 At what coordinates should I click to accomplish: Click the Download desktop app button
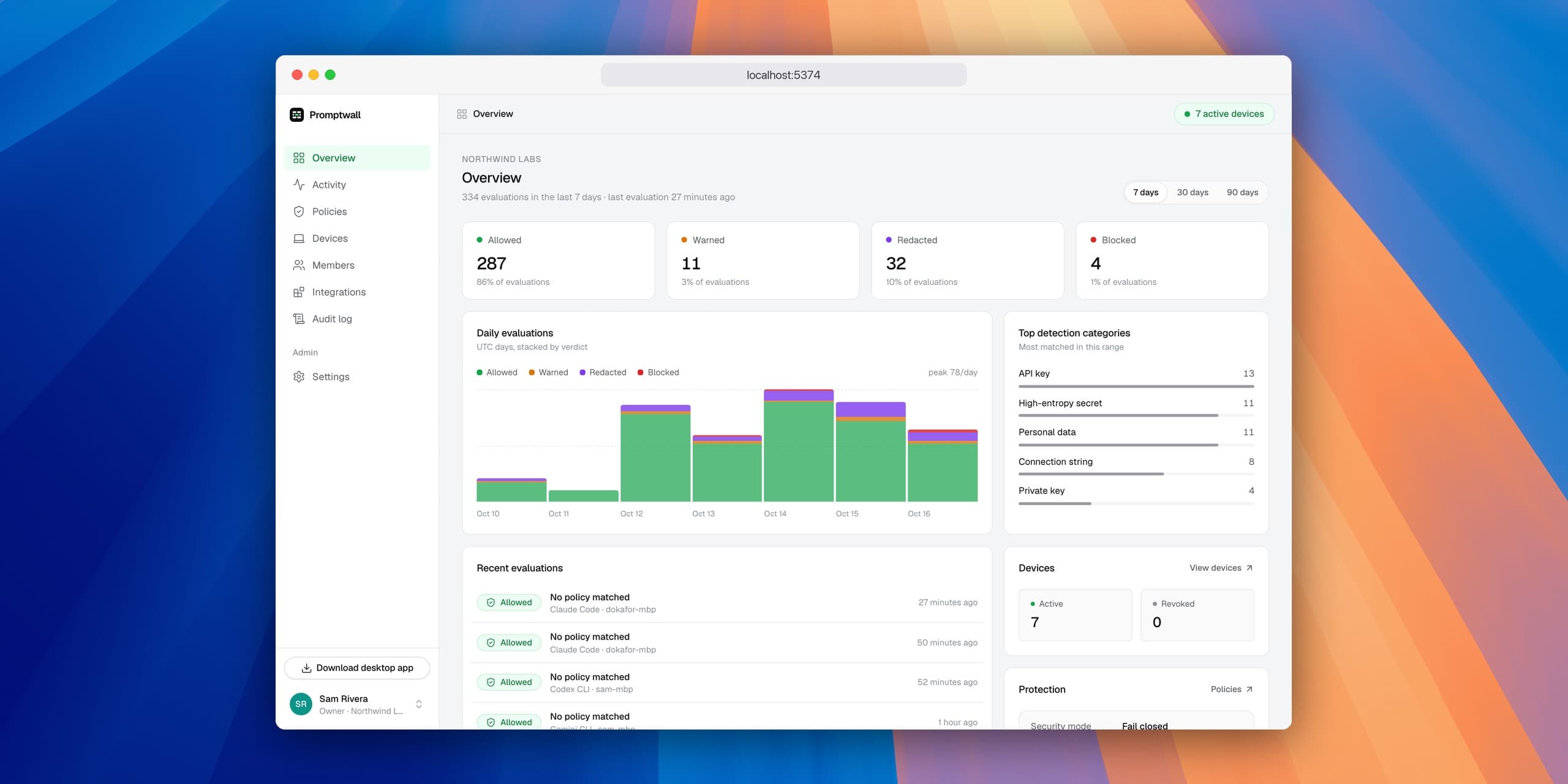point(357,668)
